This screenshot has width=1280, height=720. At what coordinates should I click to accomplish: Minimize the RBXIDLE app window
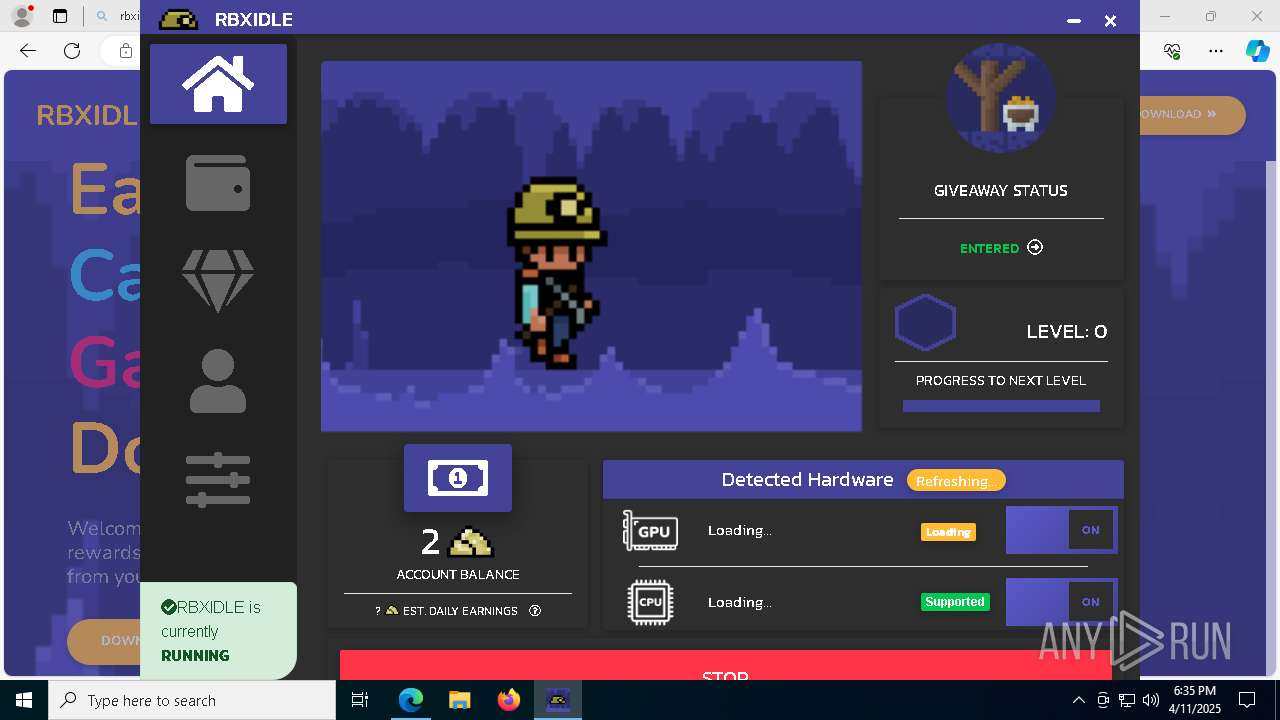(1074, 21)
